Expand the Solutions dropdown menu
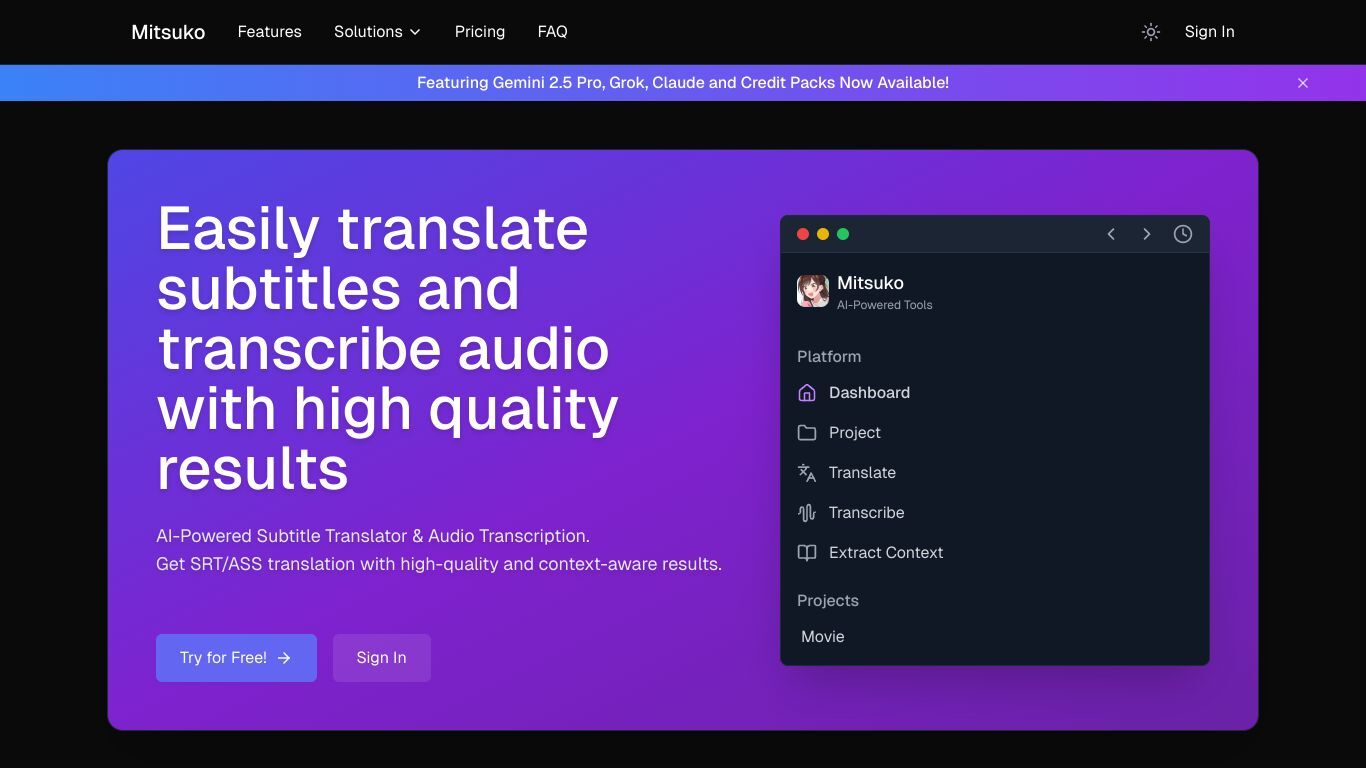Viewport: 1366px width, 768px height. (378, 32)
